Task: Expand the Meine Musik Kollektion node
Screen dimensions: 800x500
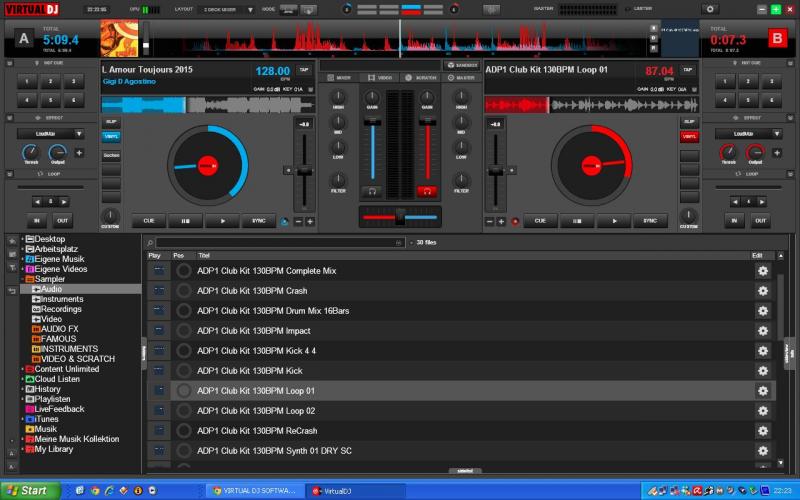Action: (22, 439)
